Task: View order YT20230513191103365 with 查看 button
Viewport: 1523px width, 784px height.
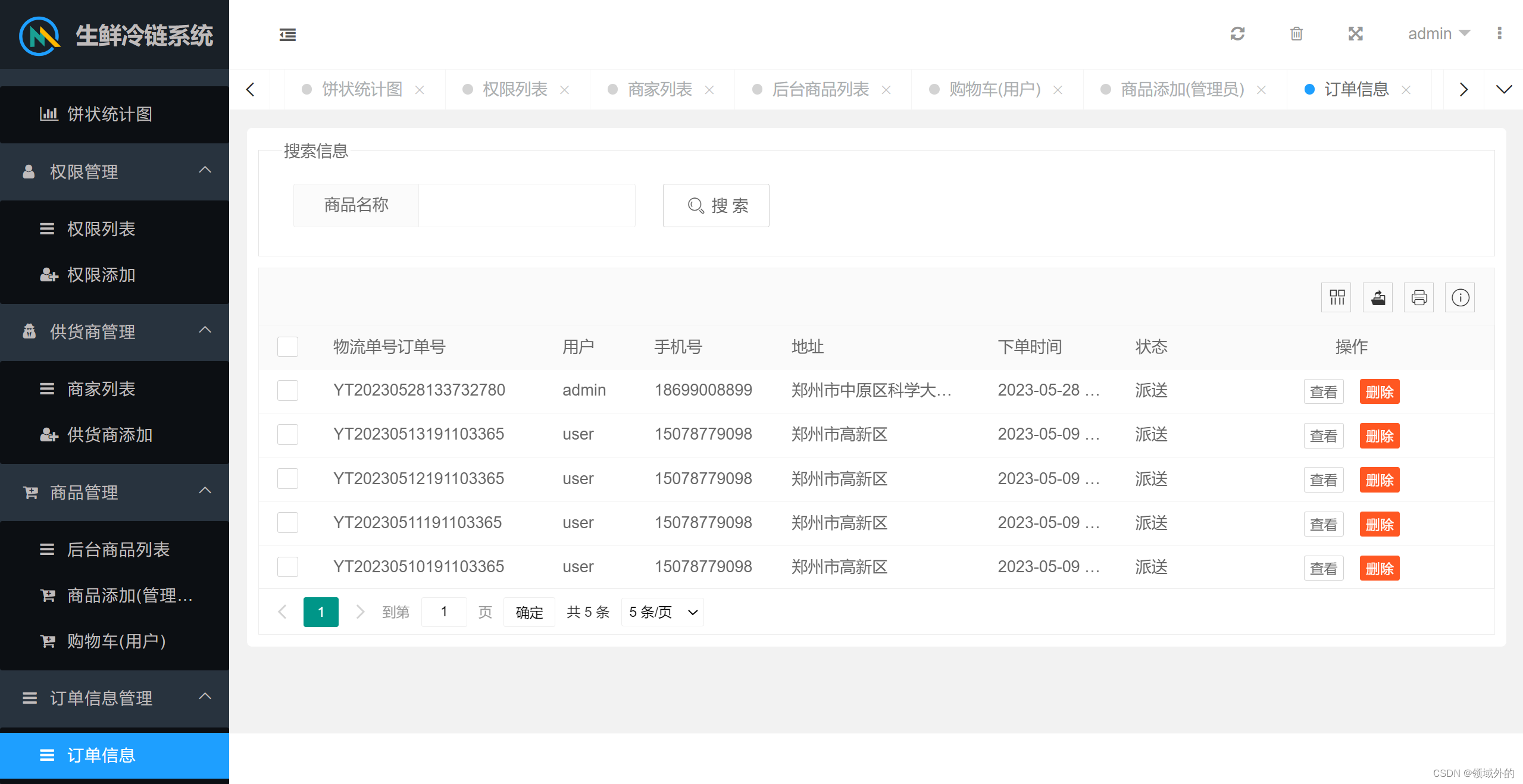Action: pyautogui.click(x=1324, y=435)
